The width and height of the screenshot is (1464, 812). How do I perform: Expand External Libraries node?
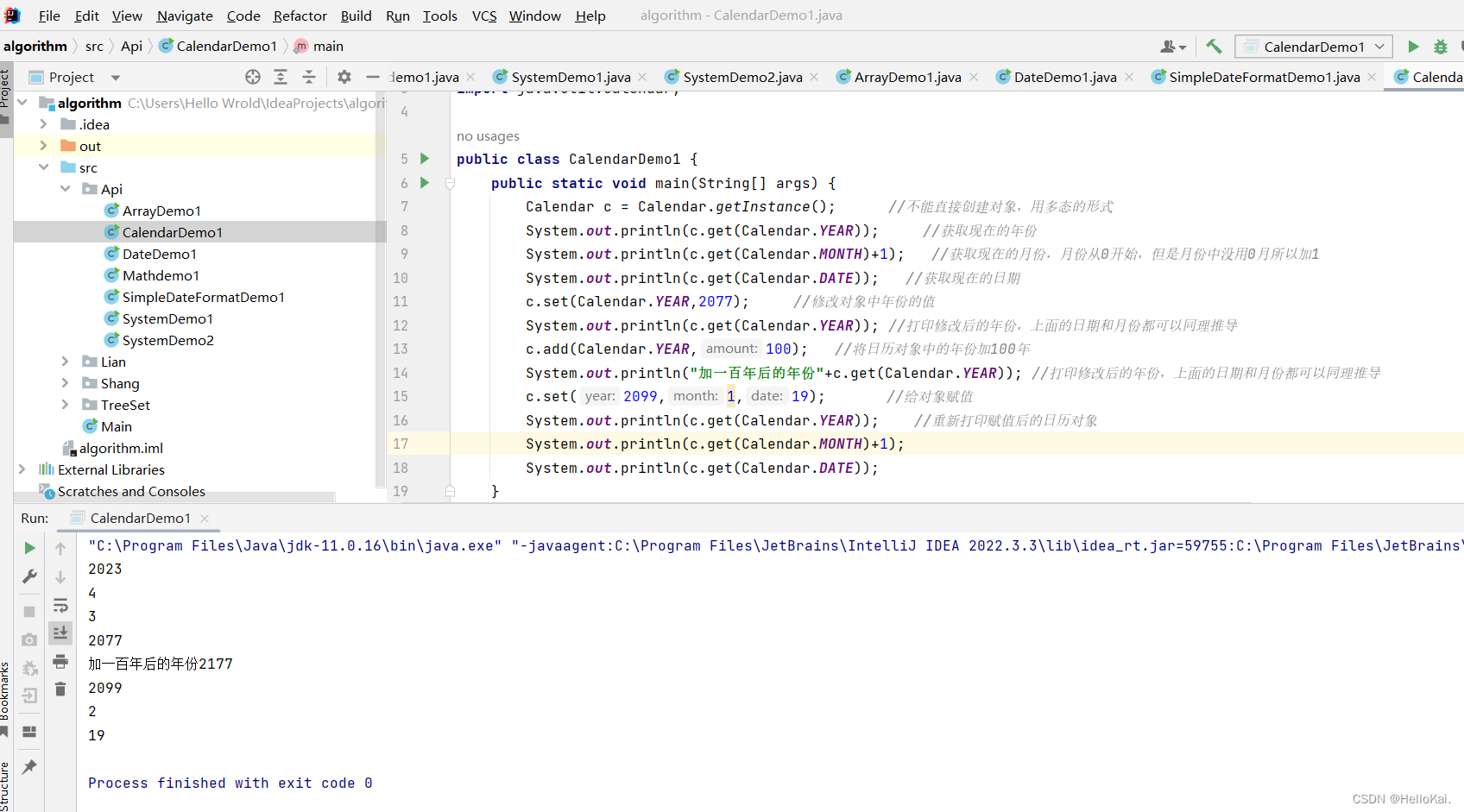point(22,469)
